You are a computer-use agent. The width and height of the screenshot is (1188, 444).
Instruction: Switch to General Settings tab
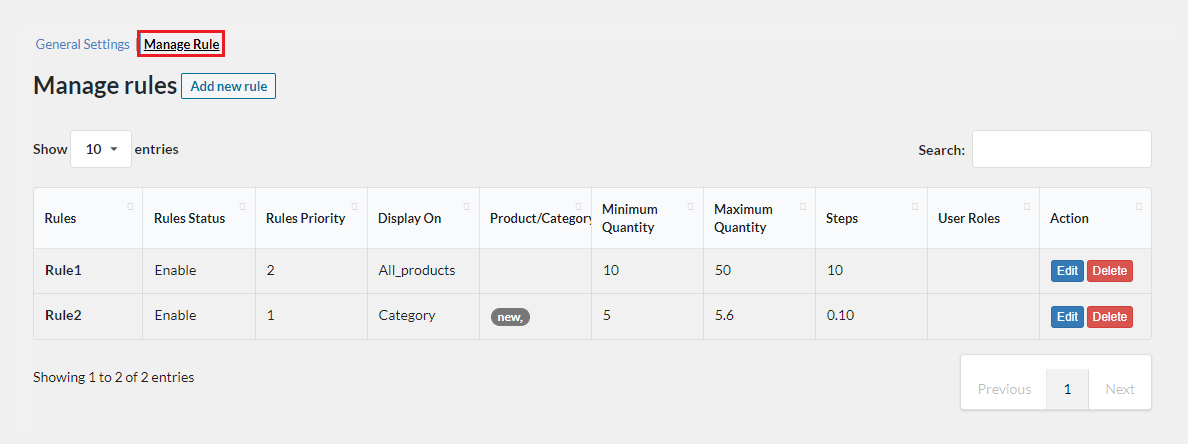coord(83,44)
